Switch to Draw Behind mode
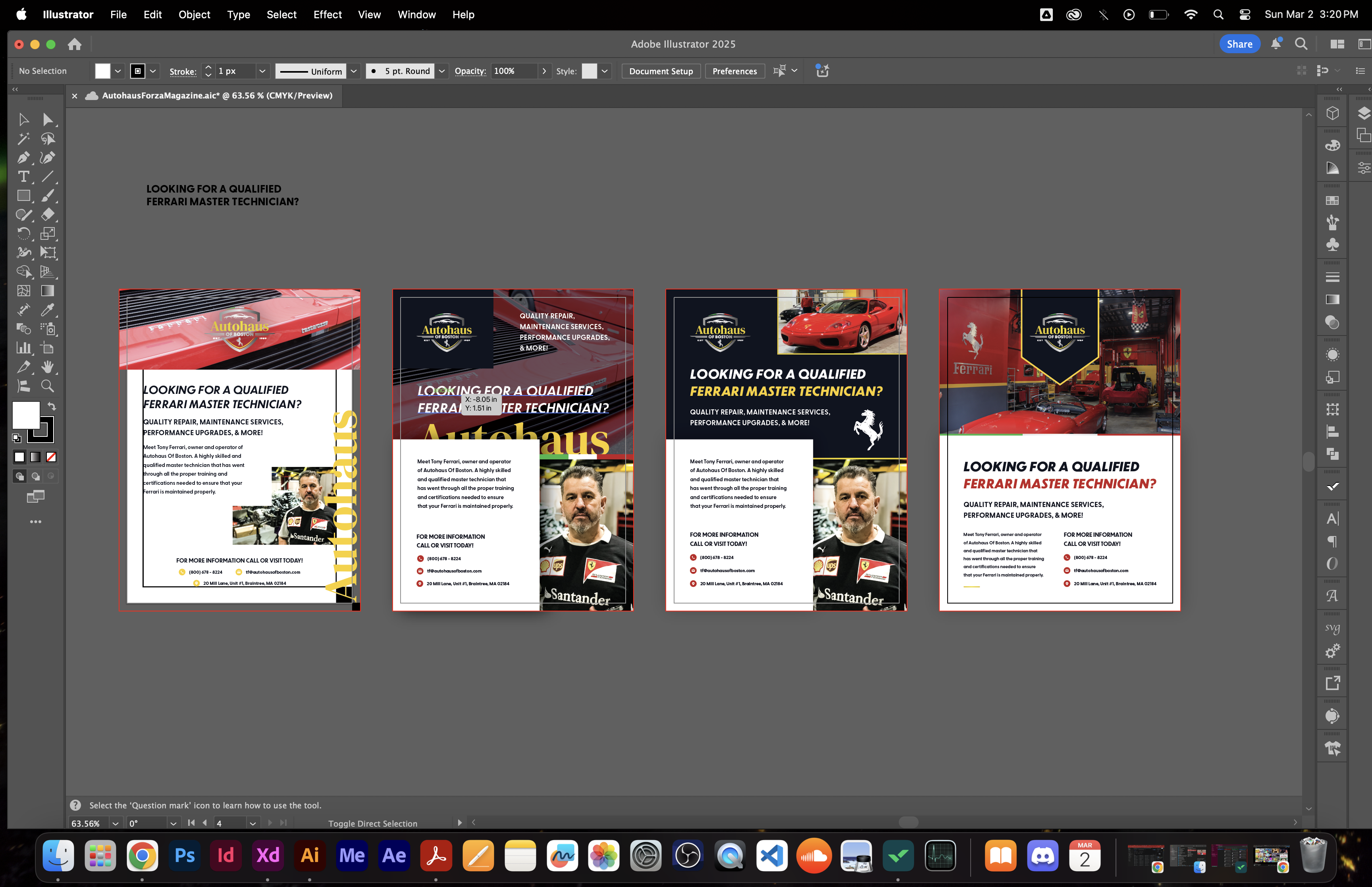1372x887 pixels. click(x=36, y=476)
